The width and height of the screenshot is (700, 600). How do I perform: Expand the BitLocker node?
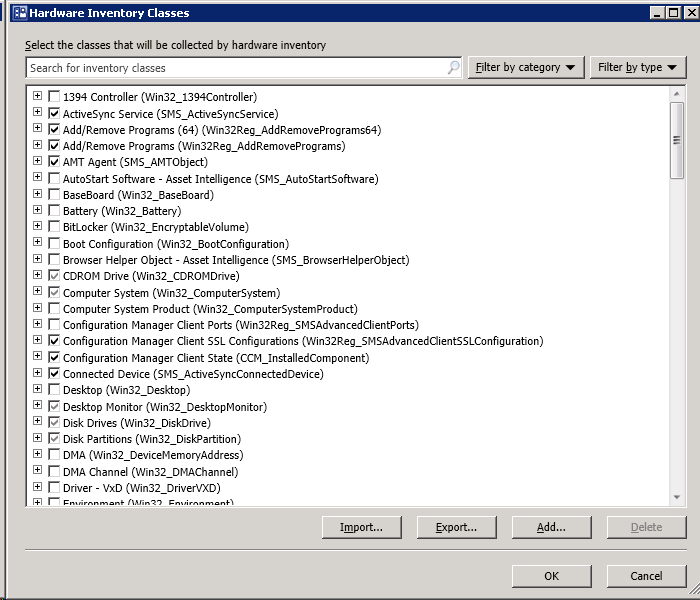[38, 226]
